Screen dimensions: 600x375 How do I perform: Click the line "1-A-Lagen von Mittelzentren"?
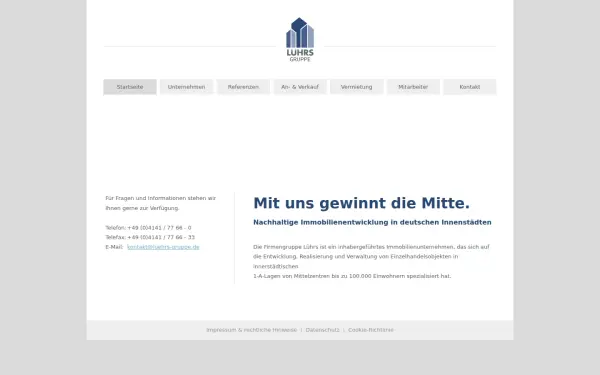(x=352, y=276)
